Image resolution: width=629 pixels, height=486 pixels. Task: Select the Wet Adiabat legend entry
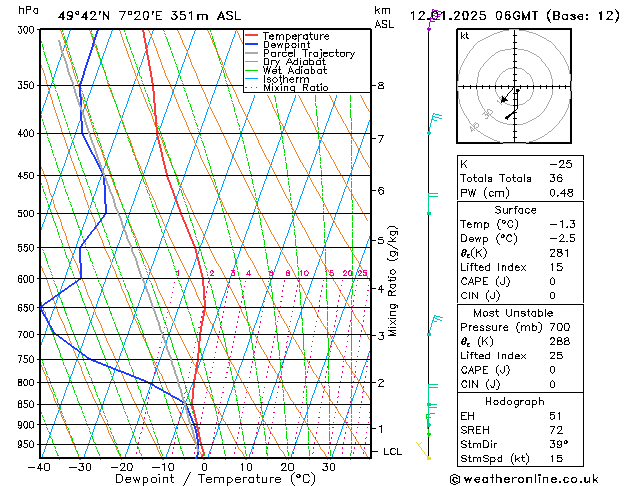(294, 71)
